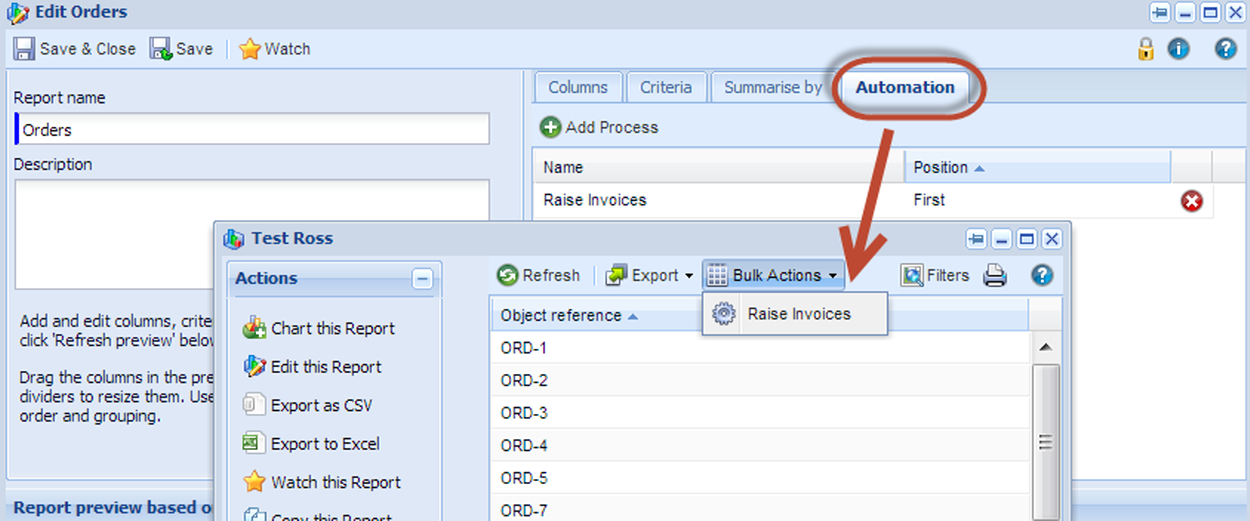Click the Report name input field

(x=254, y=130)
